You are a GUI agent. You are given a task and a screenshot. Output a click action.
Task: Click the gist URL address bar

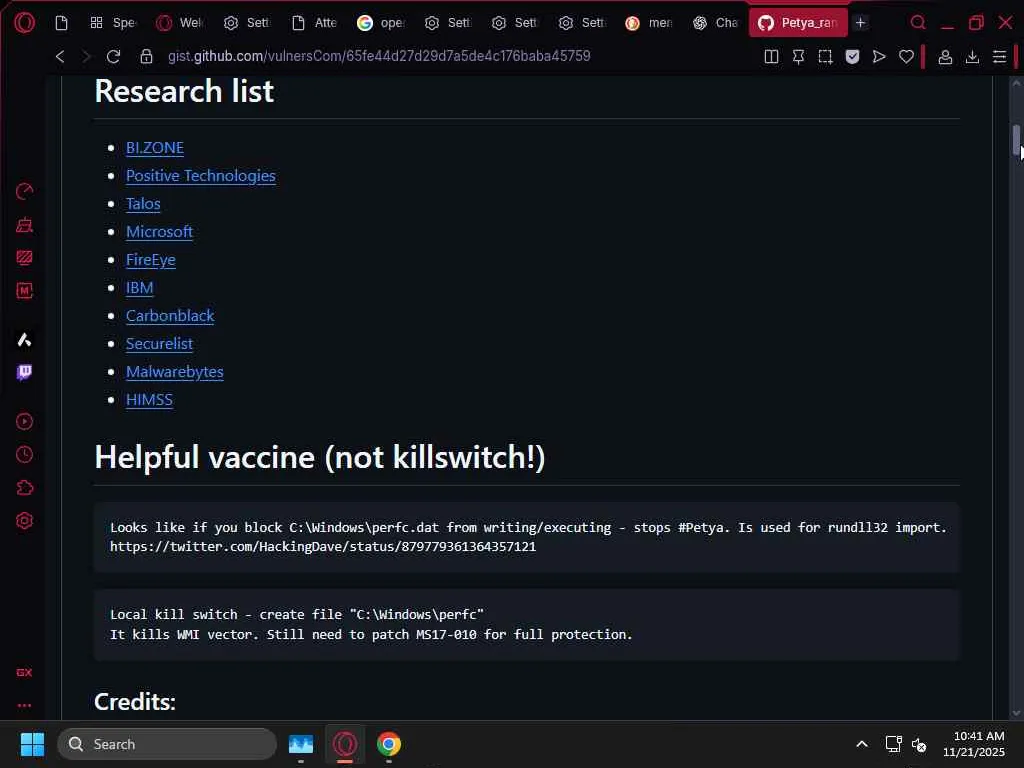pyautogui.click(x=379, y=56)
